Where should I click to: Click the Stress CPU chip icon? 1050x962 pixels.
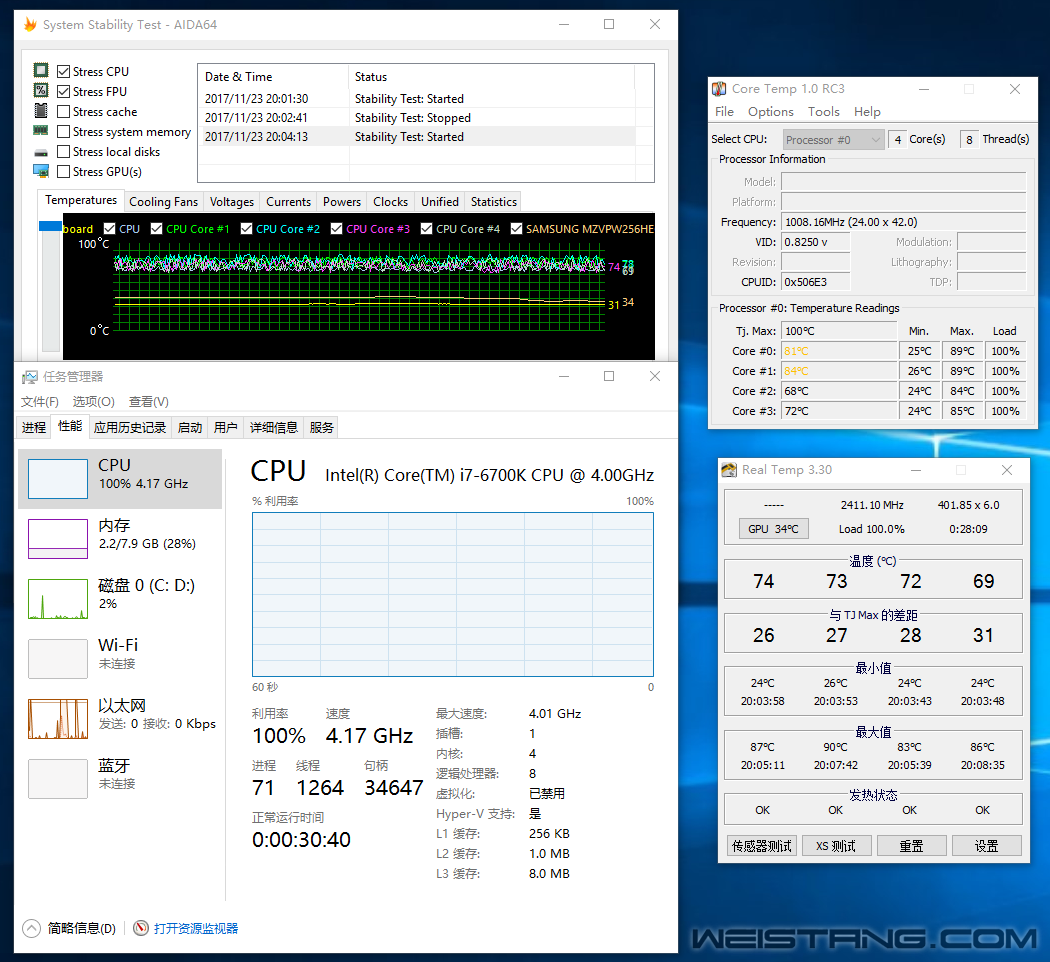click(41, 70)
